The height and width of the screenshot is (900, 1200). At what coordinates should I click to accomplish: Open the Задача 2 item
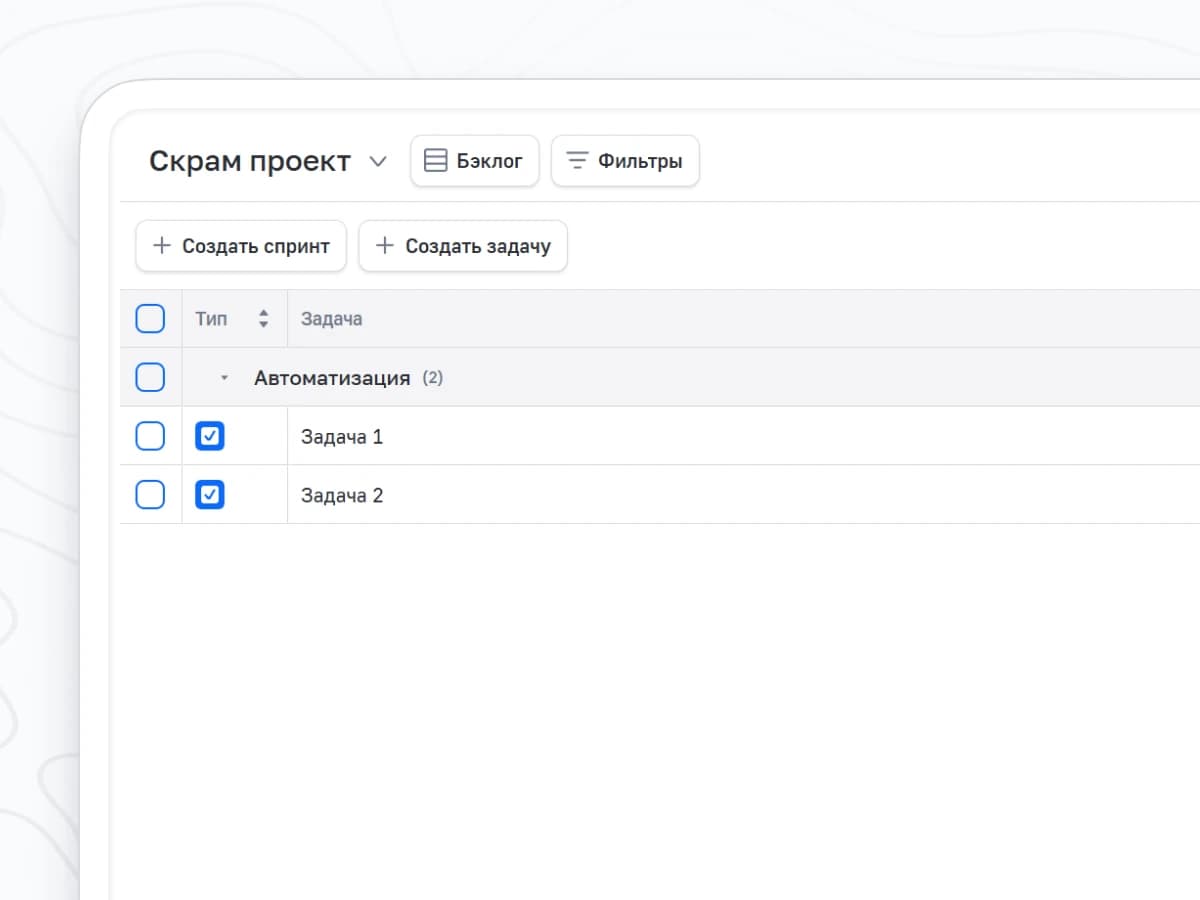click(x=342, y=496)
